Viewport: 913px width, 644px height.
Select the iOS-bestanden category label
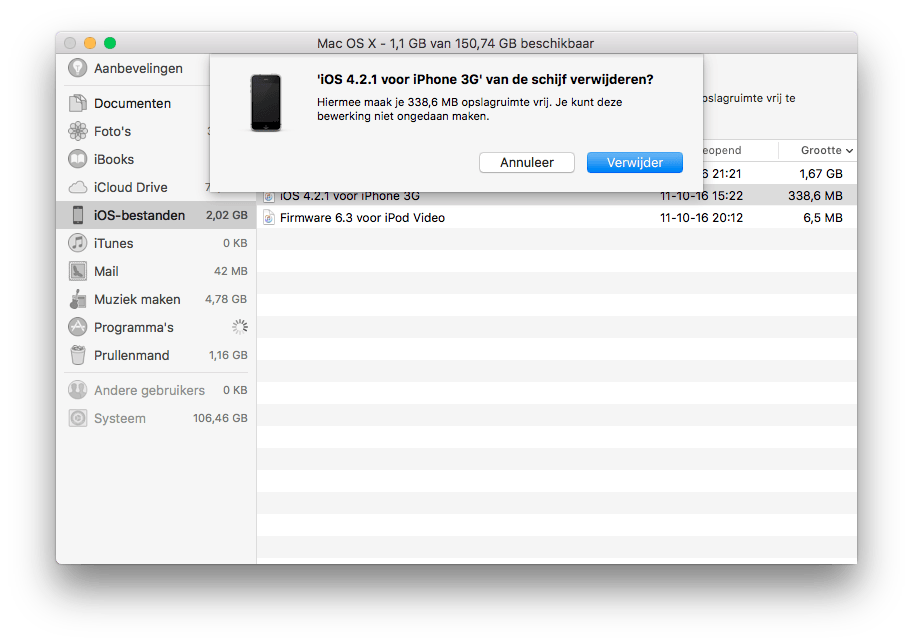tap(139, 215)
